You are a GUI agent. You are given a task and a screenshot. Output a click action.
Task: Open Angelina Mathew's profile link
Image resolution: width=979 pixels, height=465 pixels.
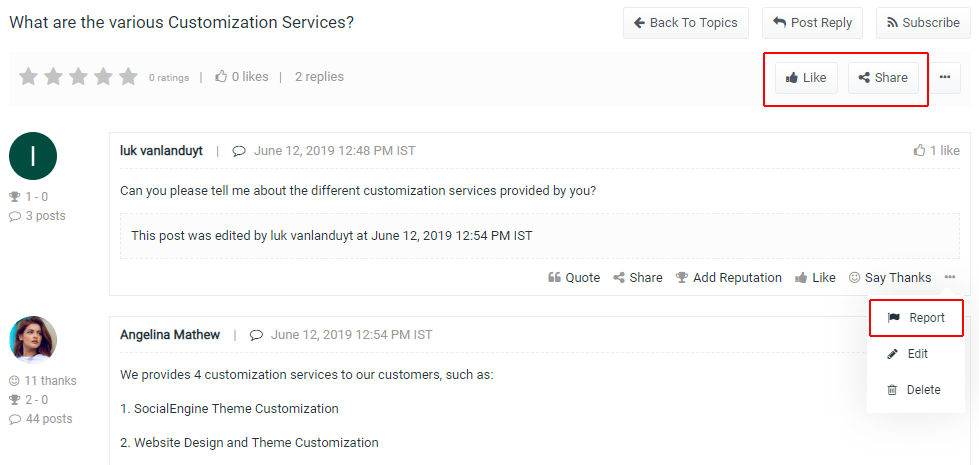tap(170, 335)
